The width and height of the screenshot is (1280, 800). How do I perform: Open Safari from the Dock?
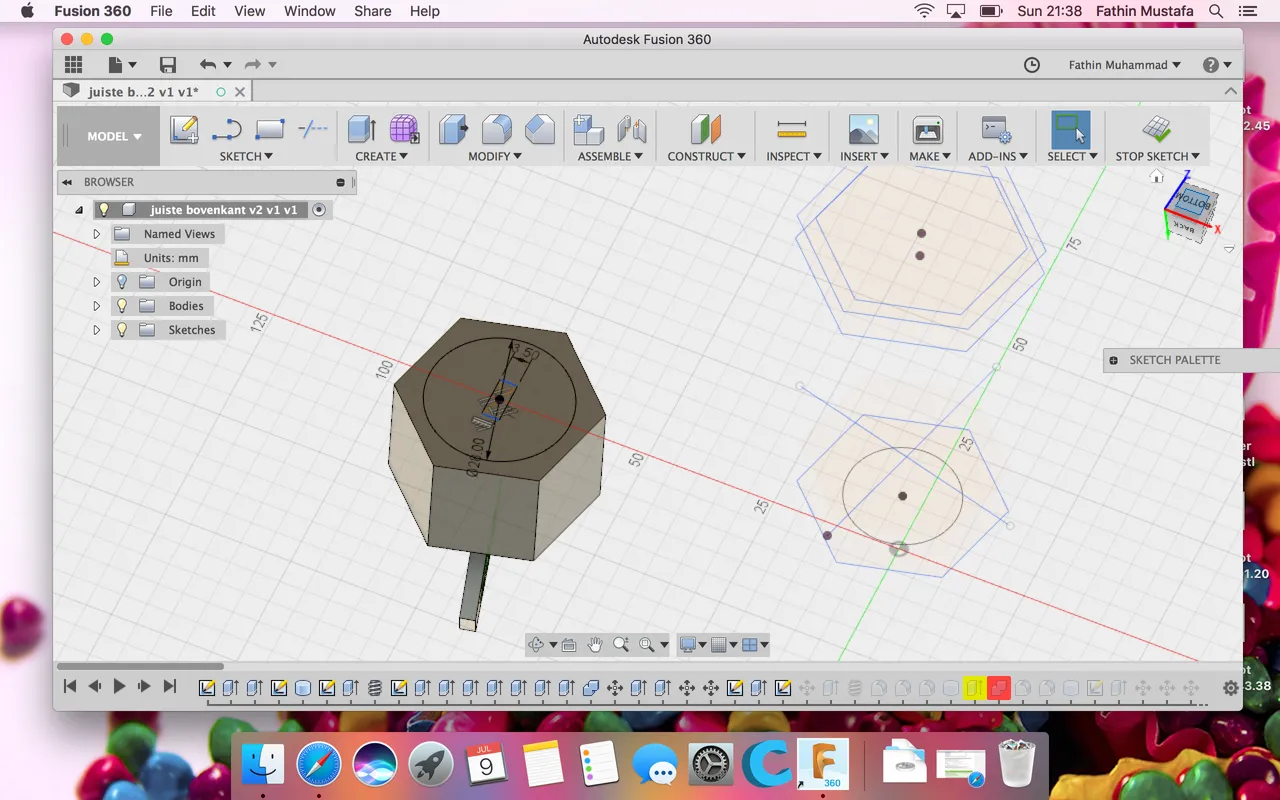pos(318,766)
